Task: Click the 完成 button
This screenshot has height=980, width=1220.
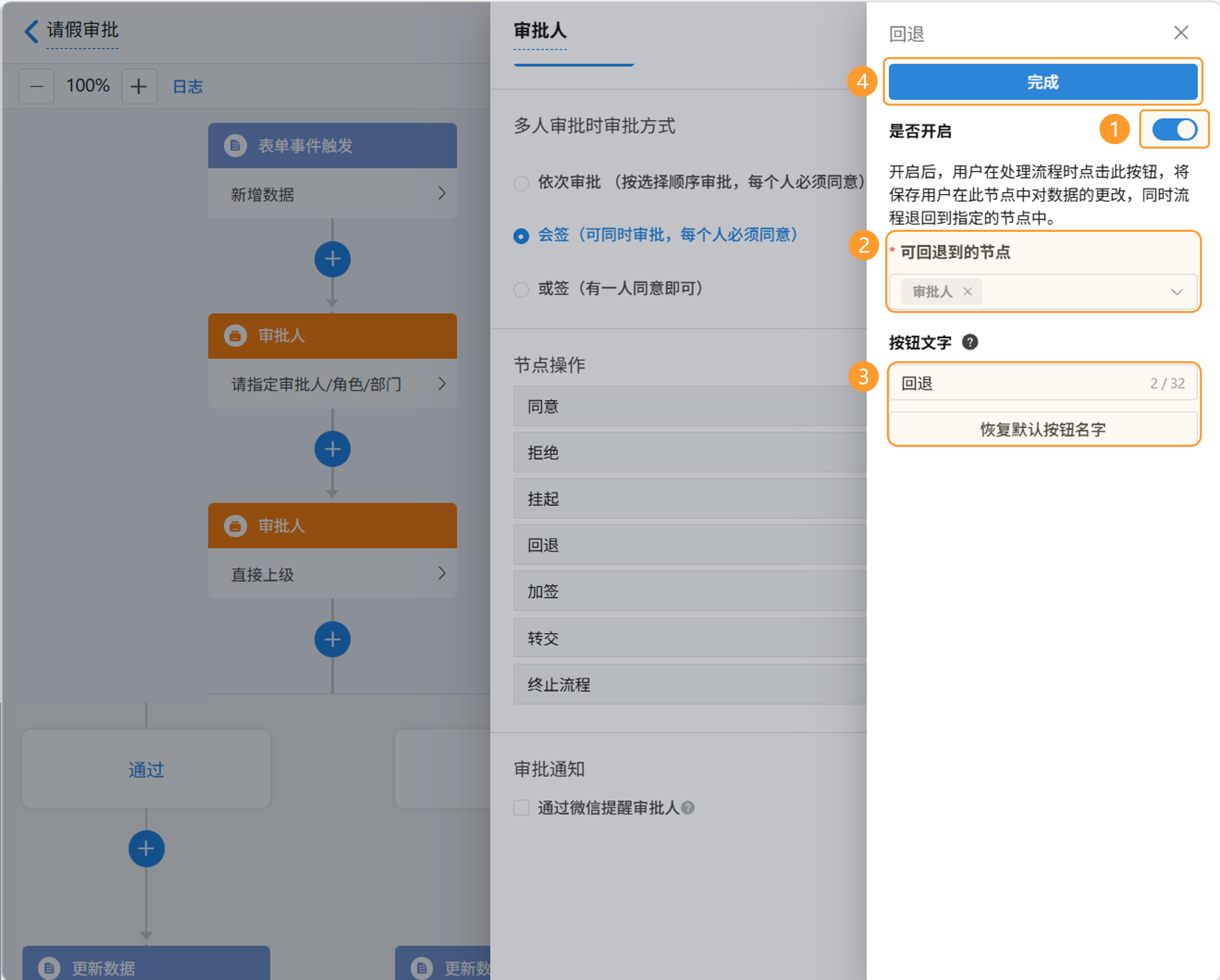Action: [1042, 82]
